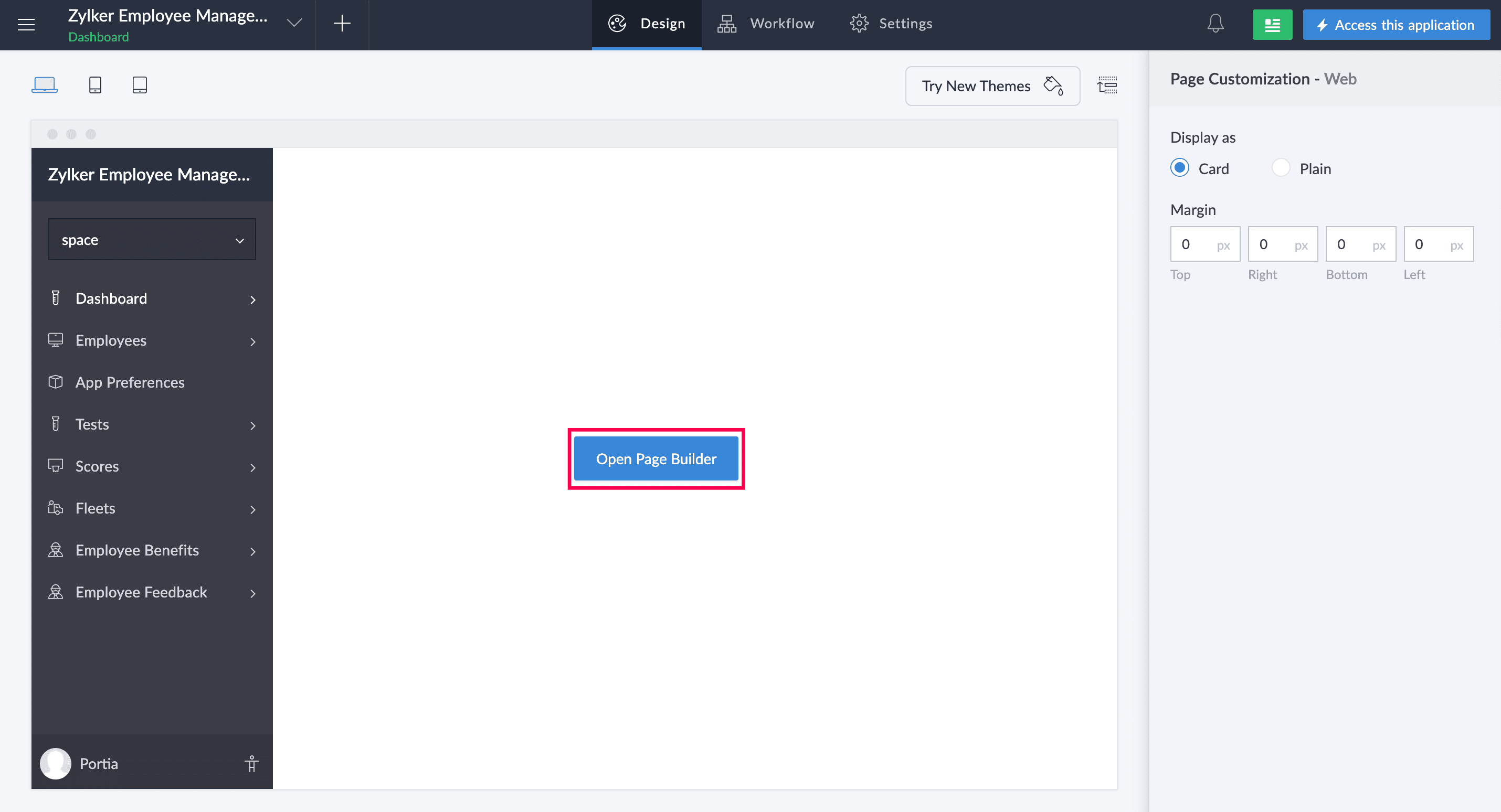Screen dimensions: 1501x812
Task: Switch to laptop device preview
Action: tap(44, 85)
